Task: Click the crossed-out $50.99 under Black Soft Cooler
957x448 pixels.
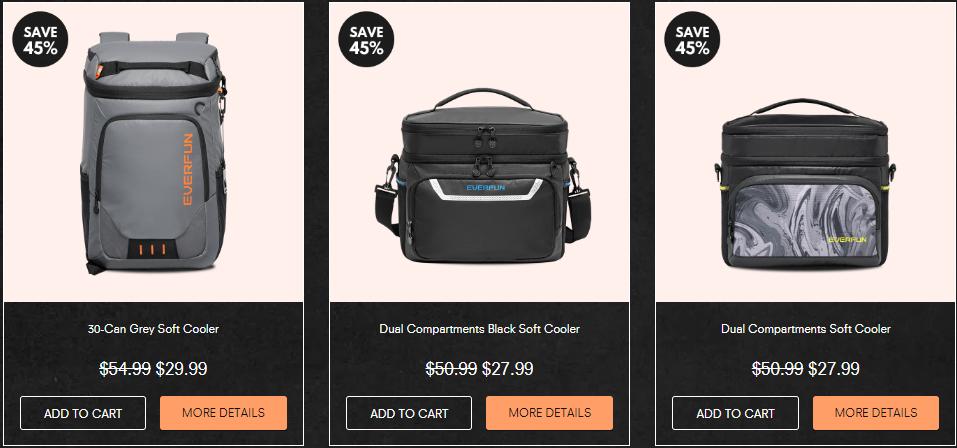Action: [x=451, y=369]
